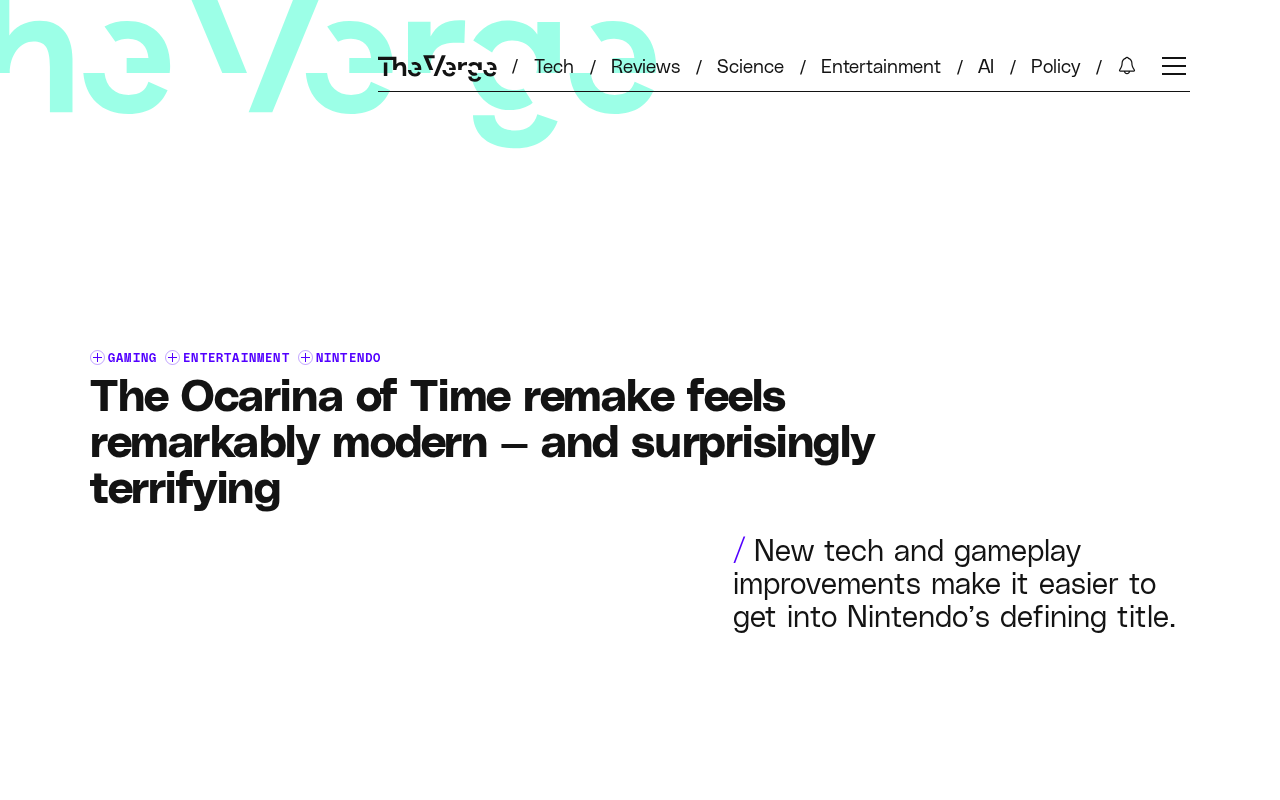Follow the GAMING tag link
This screenshot has width=1280, height=800.
[132, 358]
